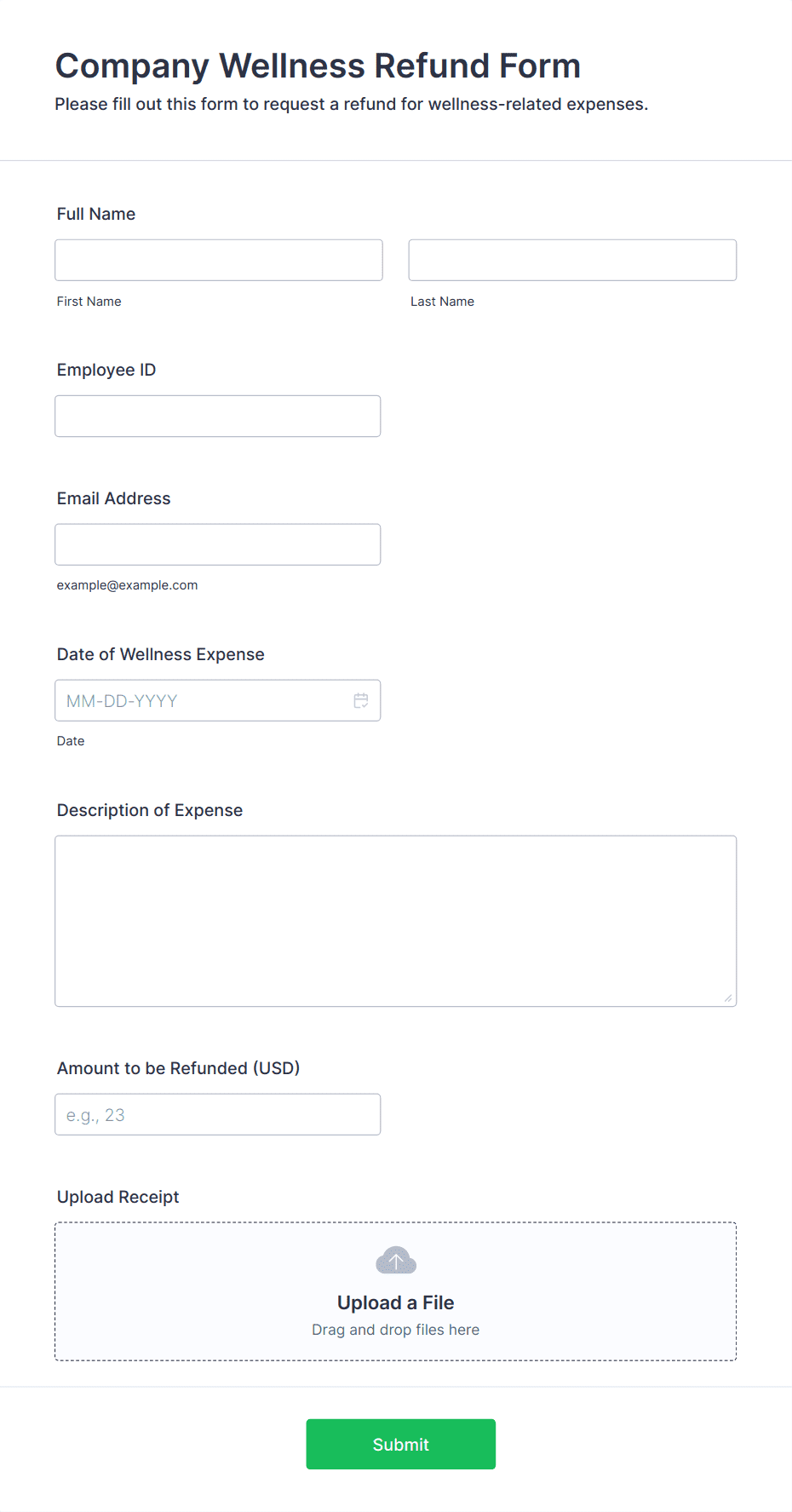Click the Last Name input field

tap(572, 260)
